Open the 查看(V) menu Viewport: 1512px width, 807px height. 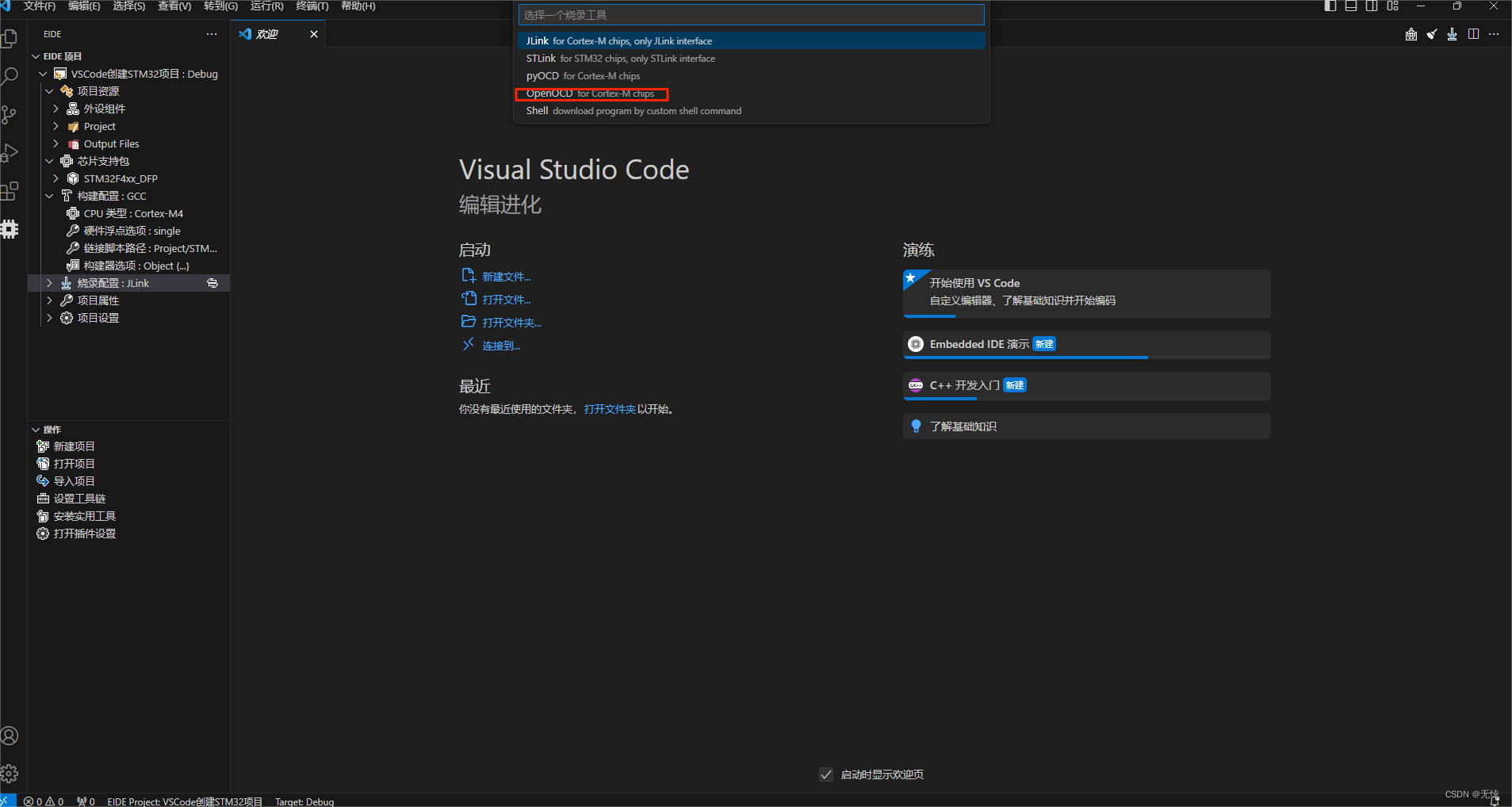point(174,6)
